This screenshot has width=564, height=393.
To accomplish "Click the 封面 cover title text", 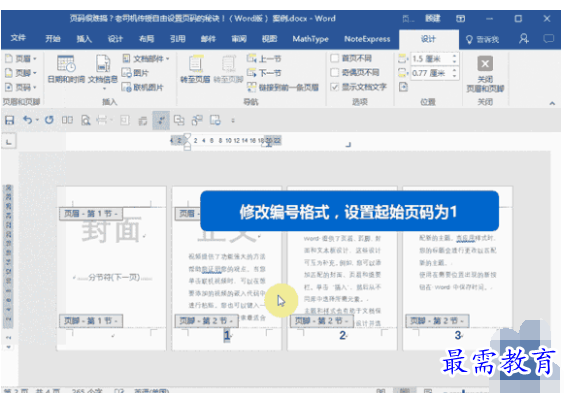I will pyautogui.click(x=111, y=230).
